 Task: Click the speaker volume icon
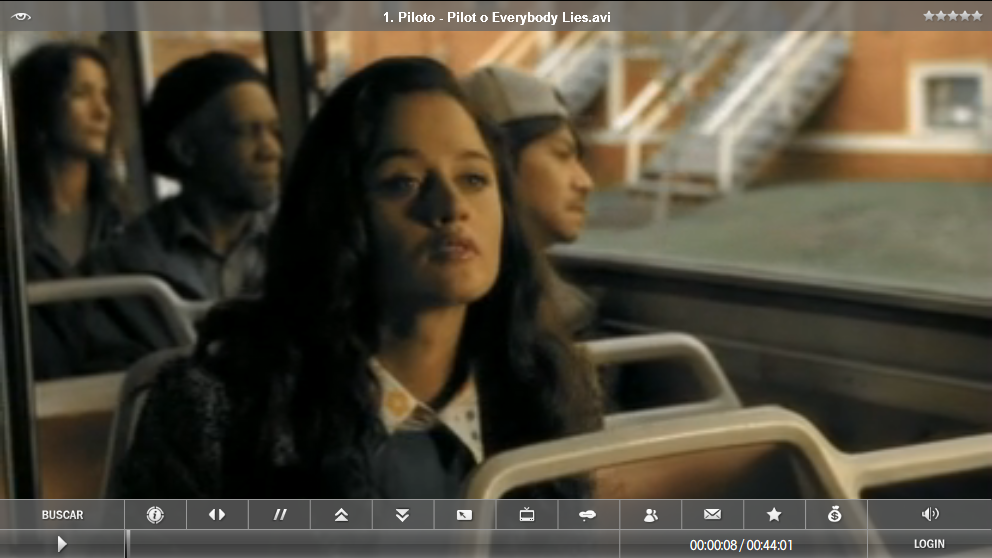click(x=930, y=514)
